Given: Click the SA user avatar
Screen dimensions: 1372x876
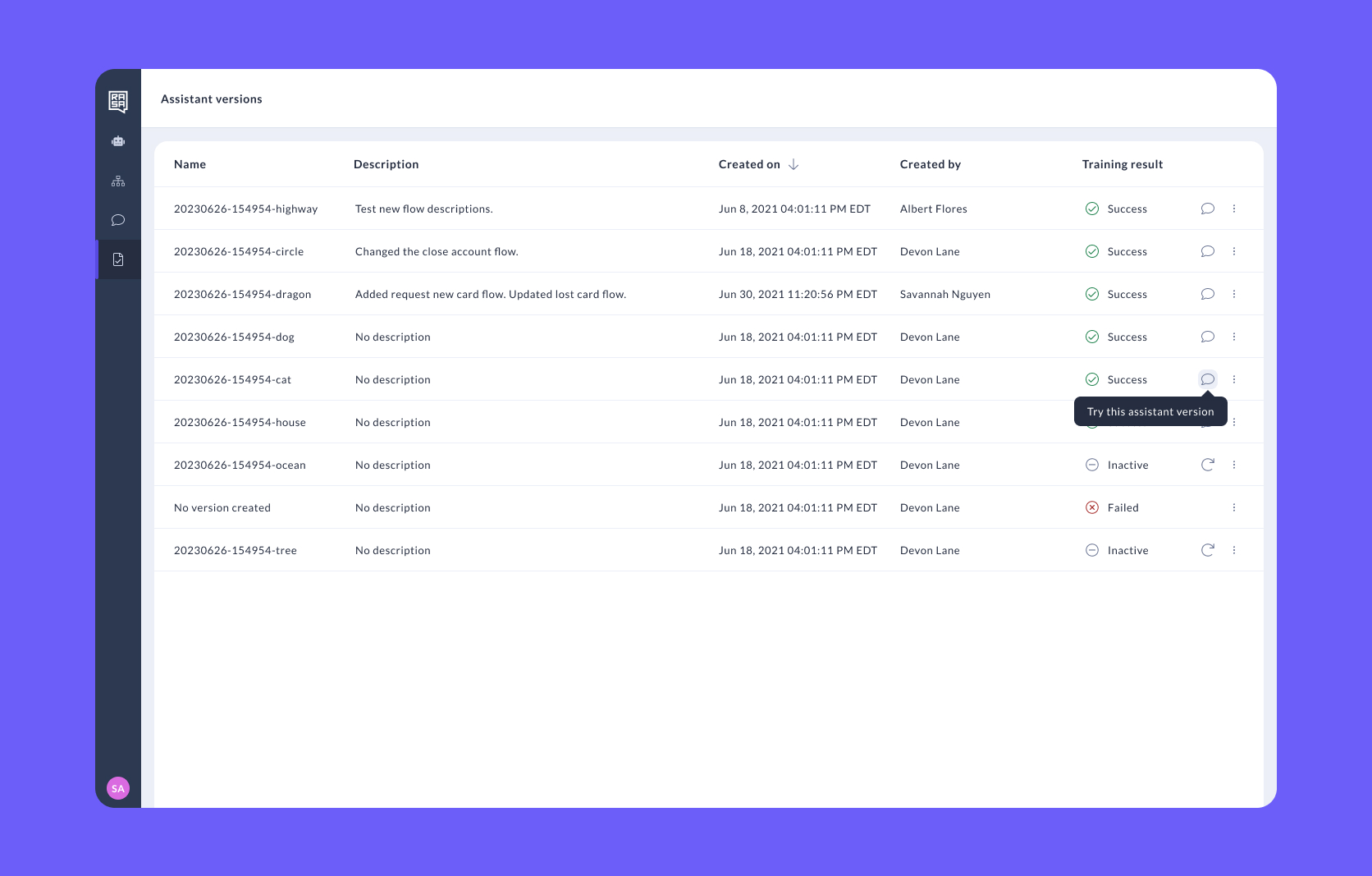Looking at the screenshot, I should pos(118,788).
